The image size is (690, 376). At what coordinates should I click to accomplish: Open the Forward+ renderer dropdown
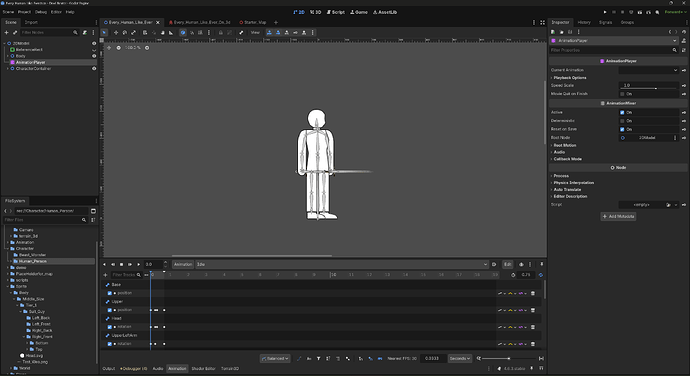pyautogui.click(x=675, y=12)
